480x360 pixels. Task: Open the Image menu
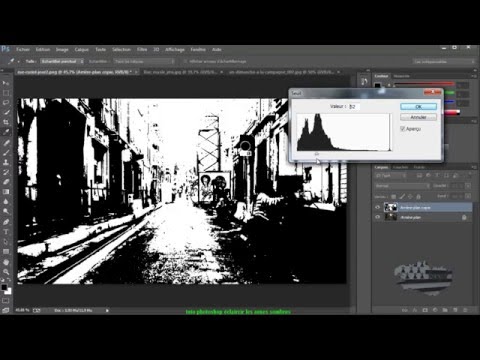click(x=62, y=49)
